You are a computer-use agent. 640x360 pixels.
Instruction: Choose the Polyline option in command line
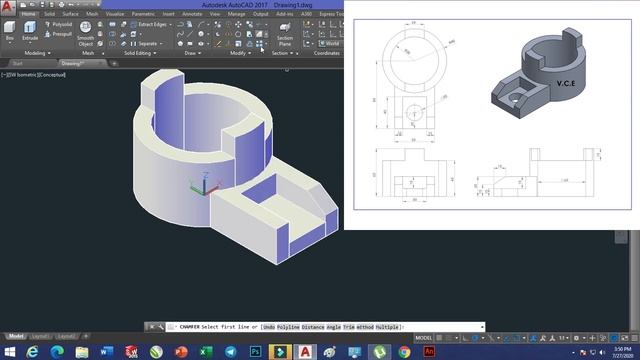pyautogui.click(x=288, y=327)
